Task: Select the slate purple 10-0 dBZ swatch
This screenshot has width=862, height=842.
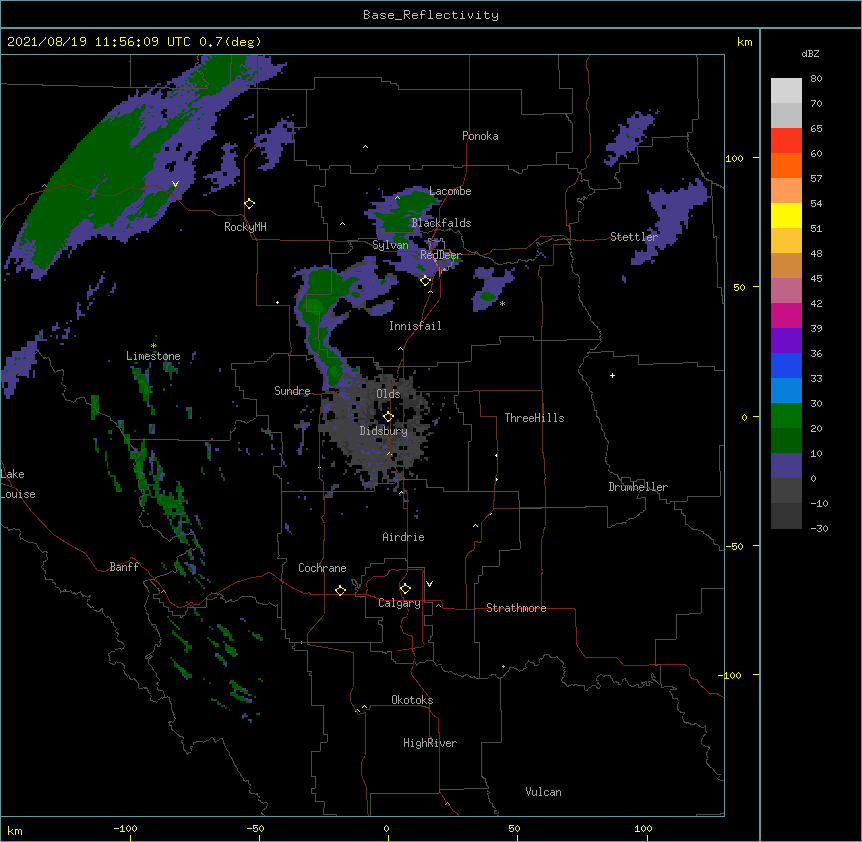Action: point(786,466)
